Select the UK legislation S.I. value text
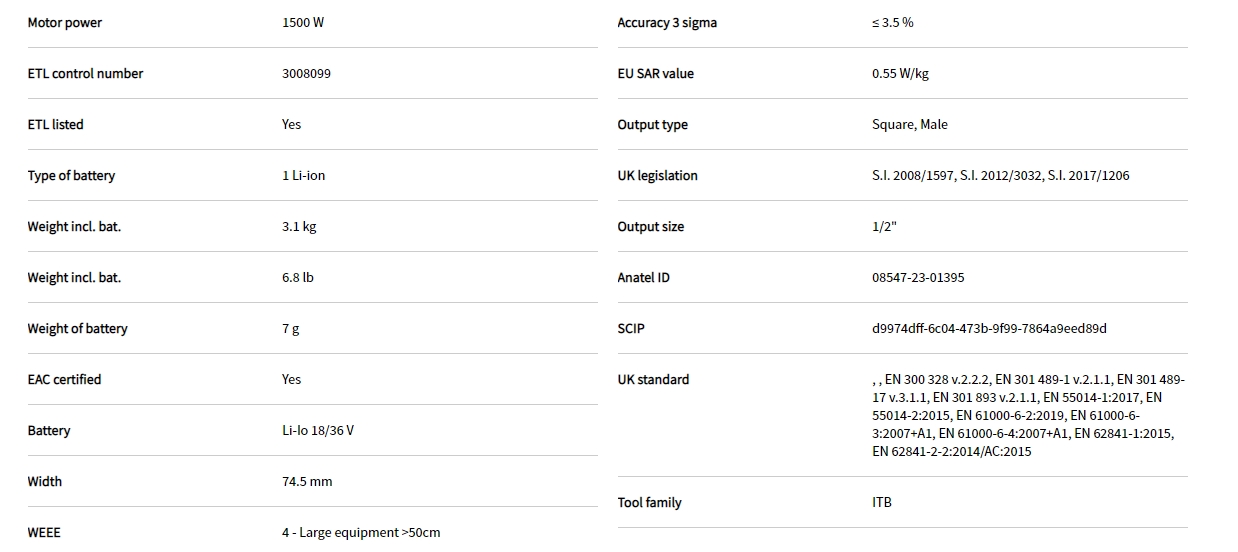Viewport: 1238px width, 552px height. click(1000, 176)
